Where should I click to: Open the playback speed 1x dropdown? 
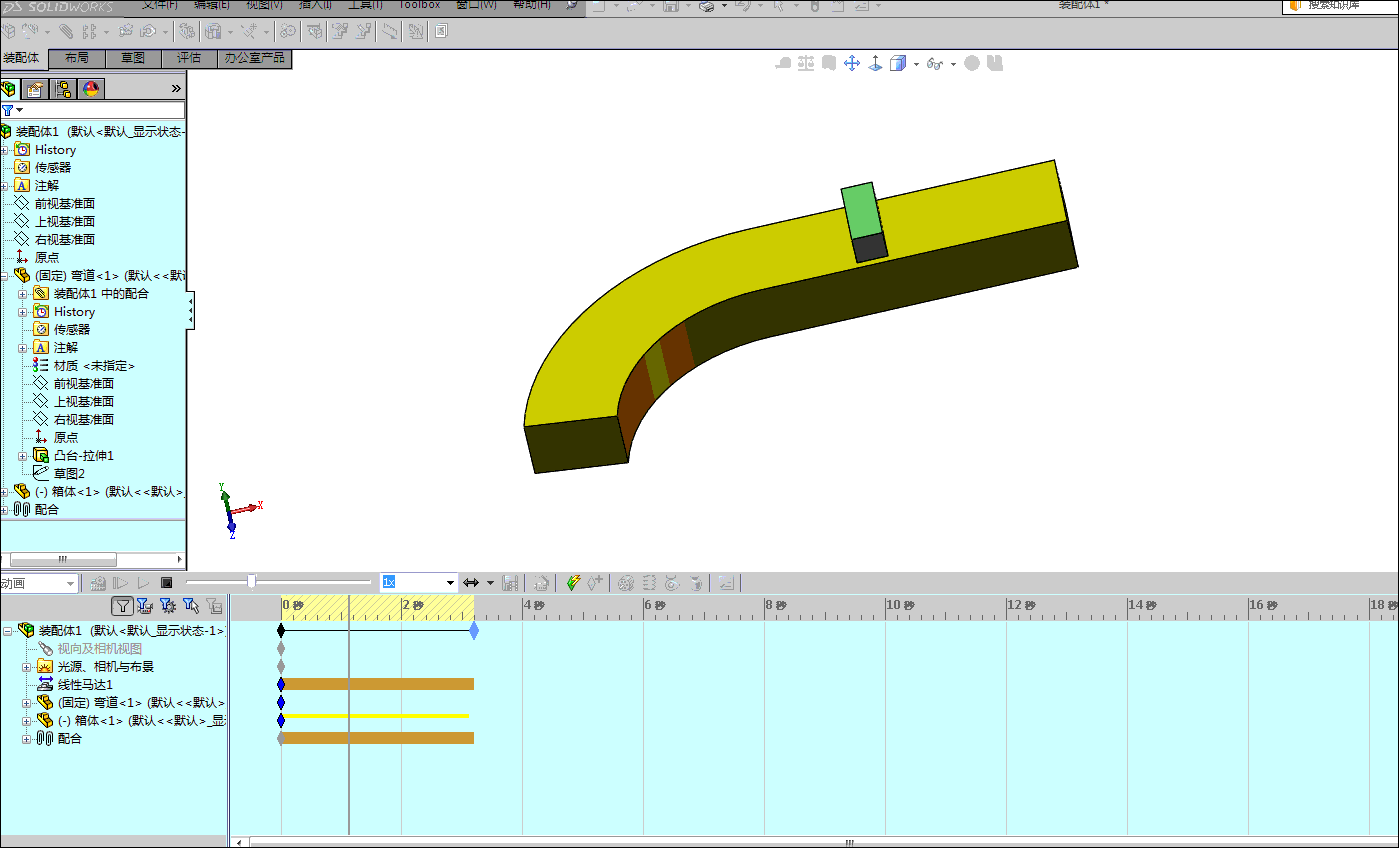[x=450, y=583]
